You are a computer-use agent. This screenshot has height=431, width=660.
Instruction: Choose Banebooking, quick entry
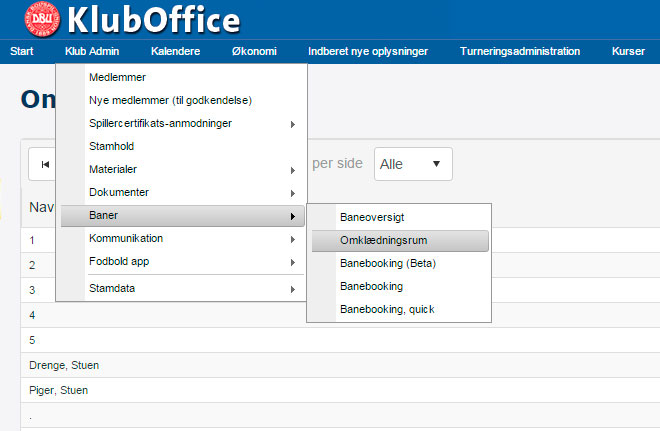click(400, 309)
